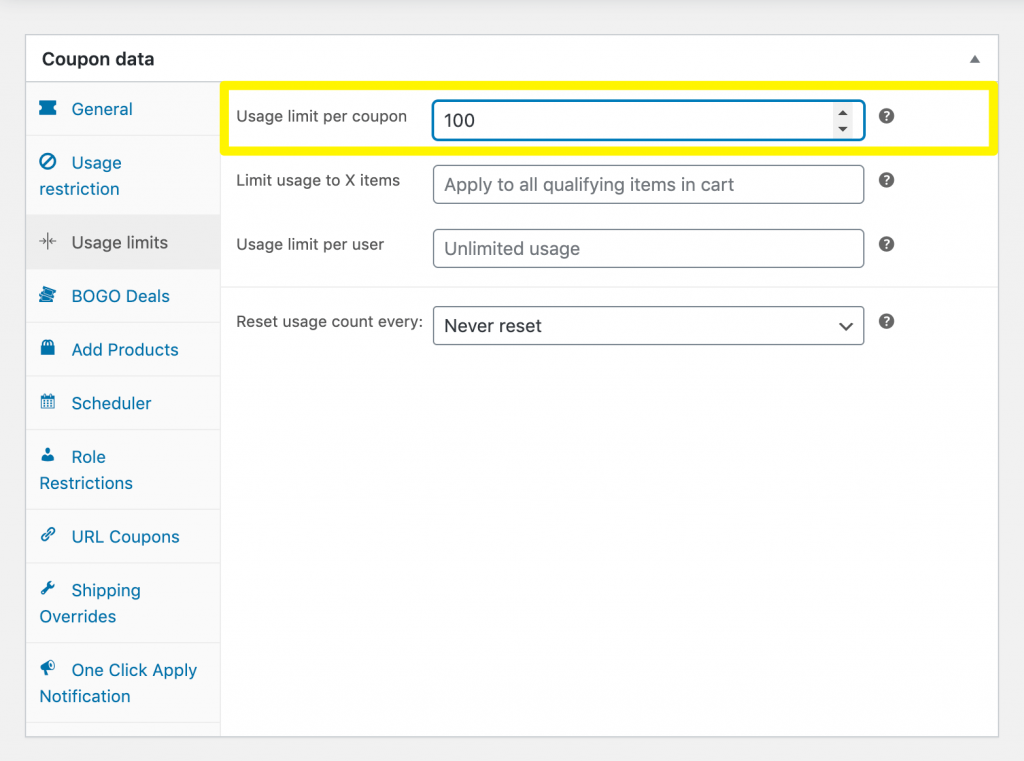Open the General tab
Image resolution: width=1024 pixels, height=761 pixels.
click(x=123, y=109)
